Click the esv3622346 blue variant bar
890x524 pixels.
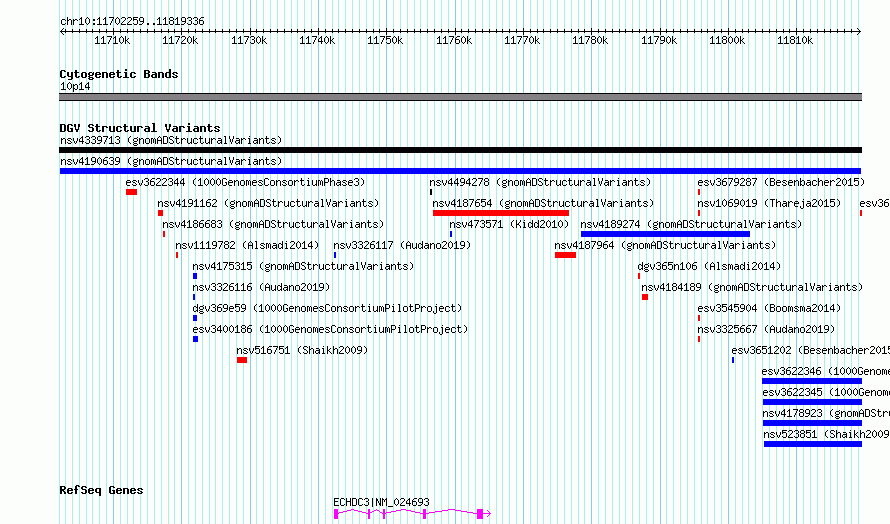click(812, 381)
